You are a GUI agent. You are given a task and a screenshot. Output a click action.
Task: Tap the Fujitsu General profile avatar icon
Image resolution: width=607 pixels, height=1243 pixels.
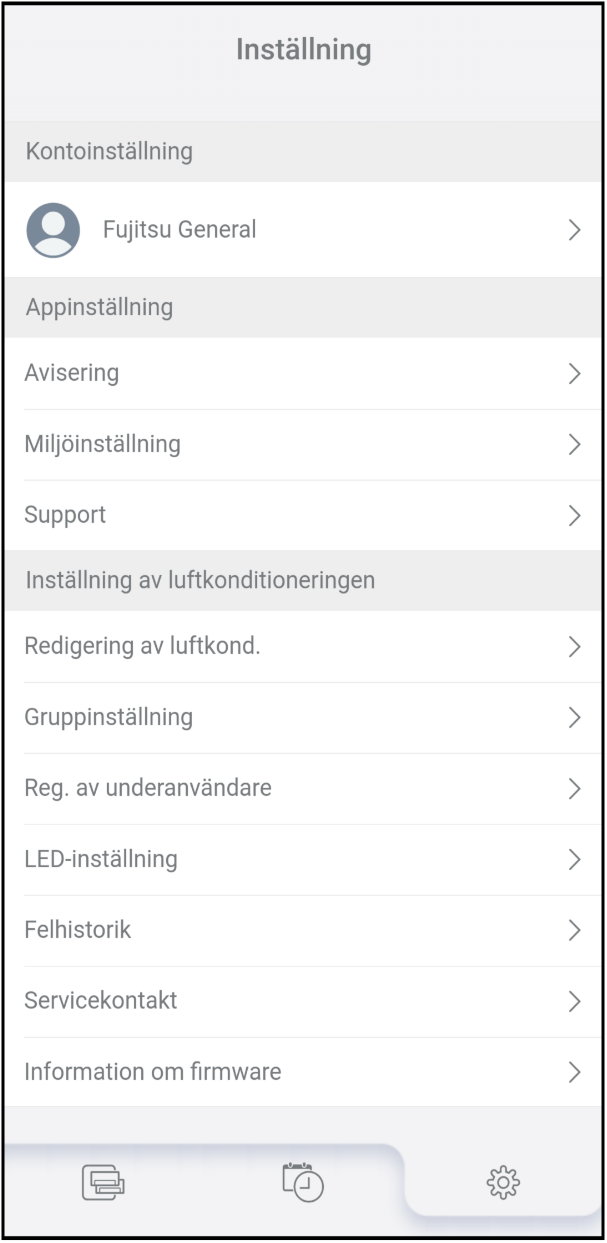[x=53, y=229]
